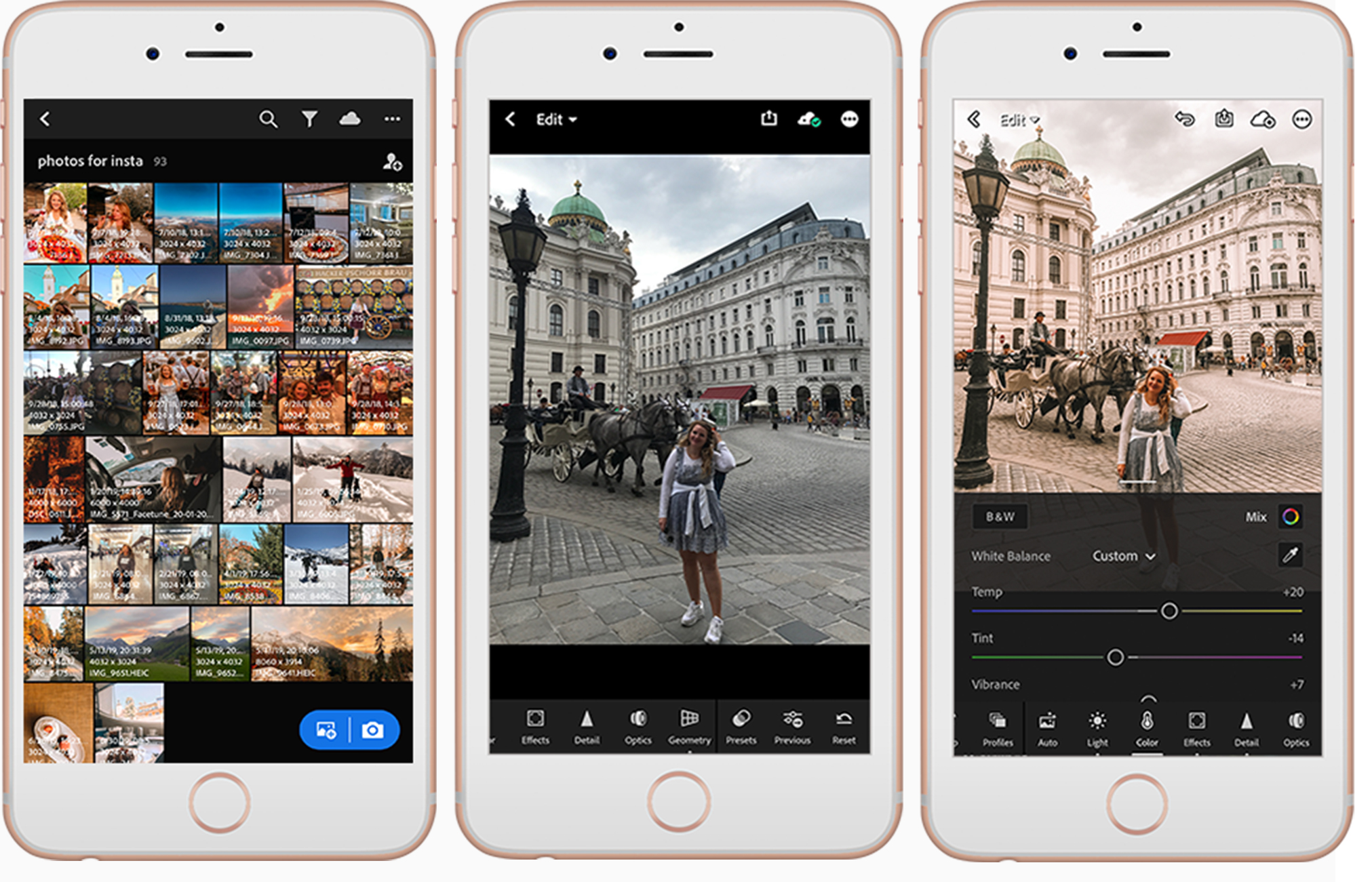This screenshot has width=1372, height=882.
Task: Open IMG_8193.JPG church tower thumbnail
Action: [x=125, y=307]
